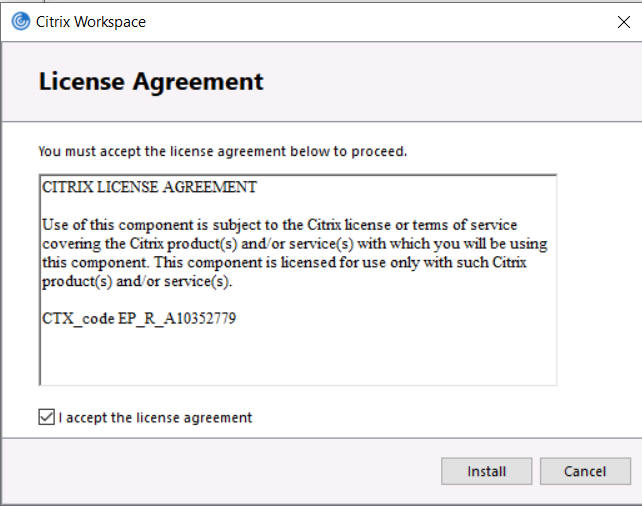Screen dimensions: 642x506
Task: Click the CTX_code EP_R_A10352779 line
Action: 139,319
